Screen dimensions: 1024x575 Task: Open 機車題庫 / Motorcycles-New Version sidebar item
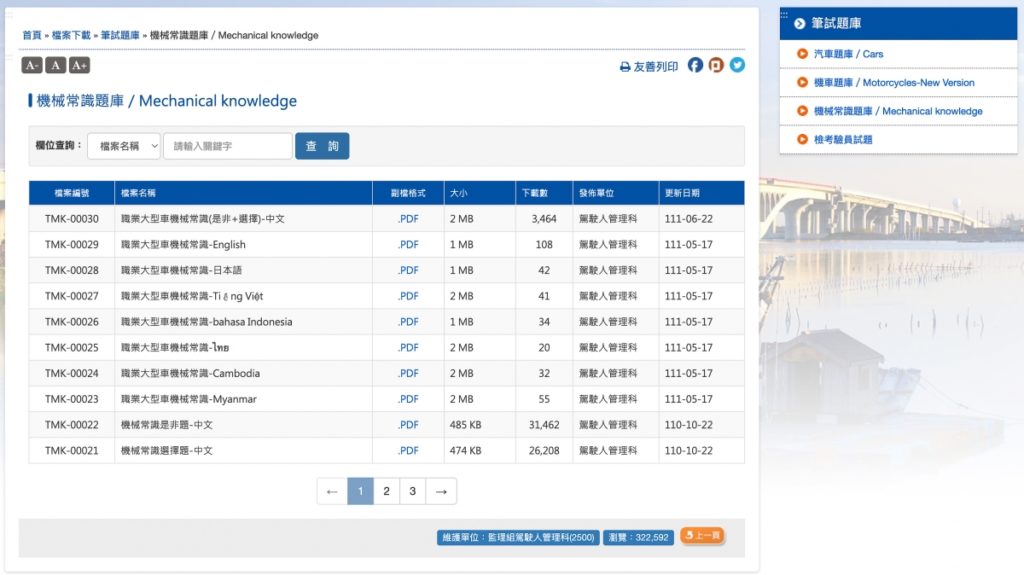[893, 83]
